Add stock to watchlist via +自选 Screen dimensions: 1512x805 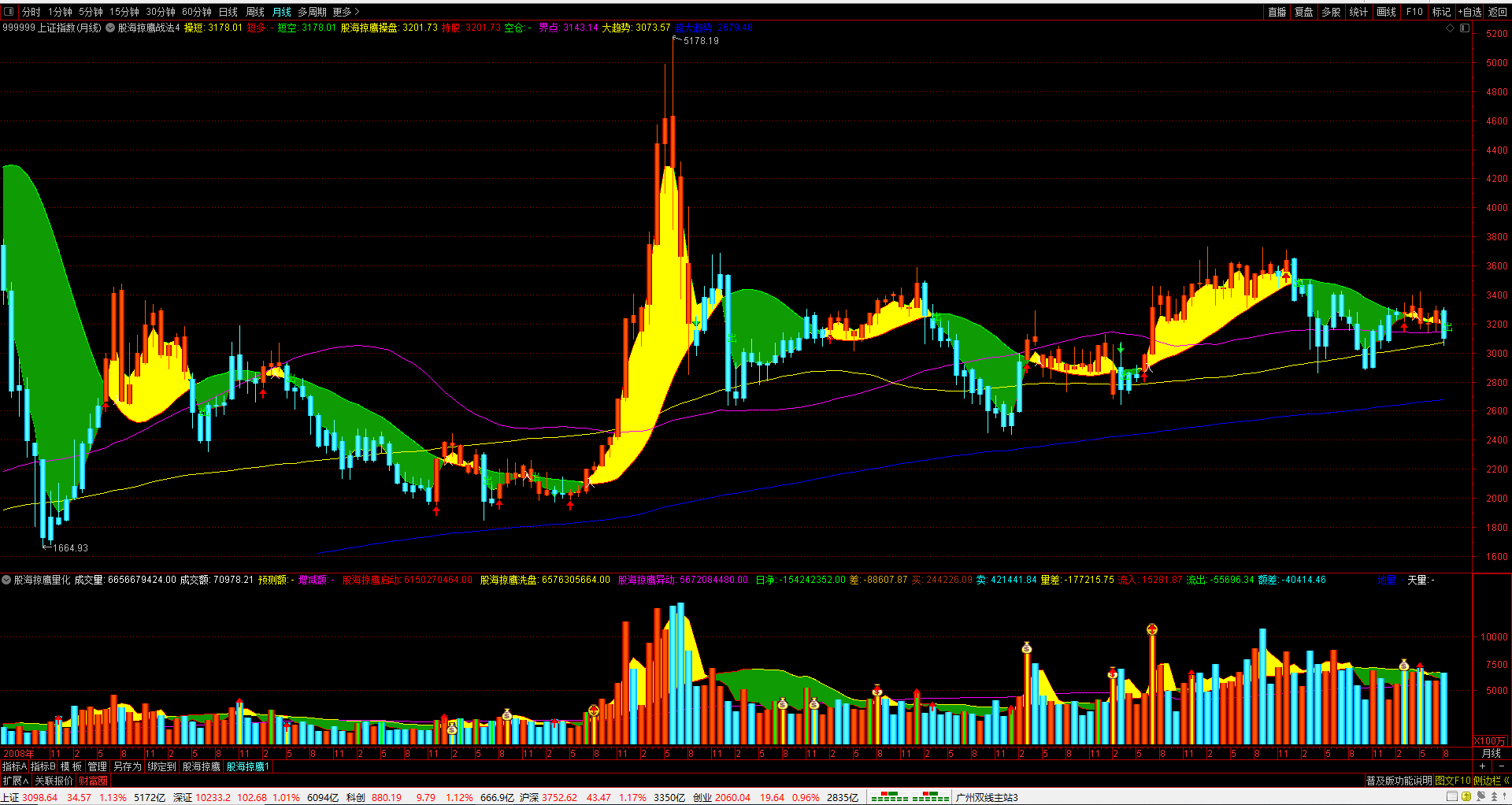(x=1469, y=12)
